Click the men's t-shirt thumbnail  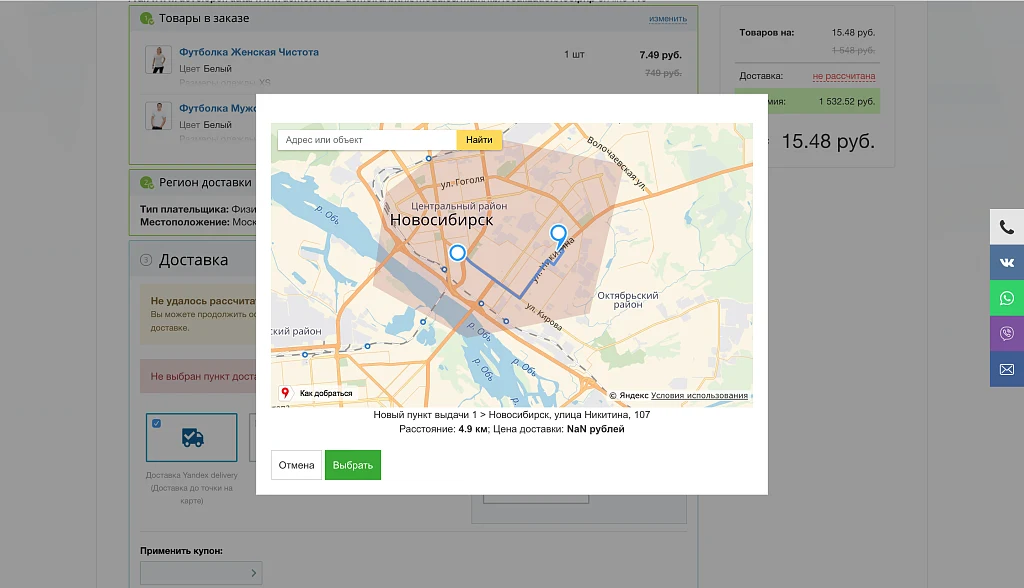tap(158, 116)
